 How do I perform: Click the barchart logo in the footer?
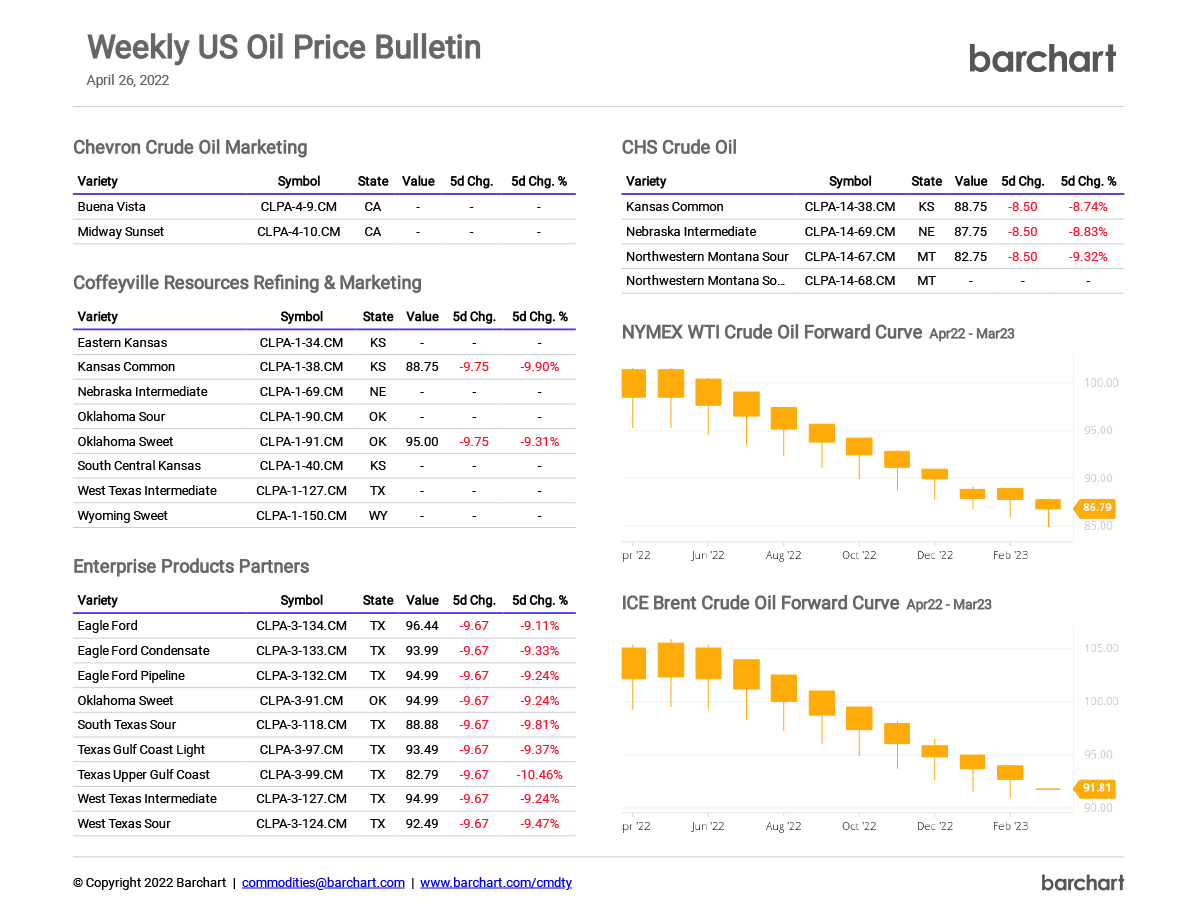click(x=1082, y=882)
